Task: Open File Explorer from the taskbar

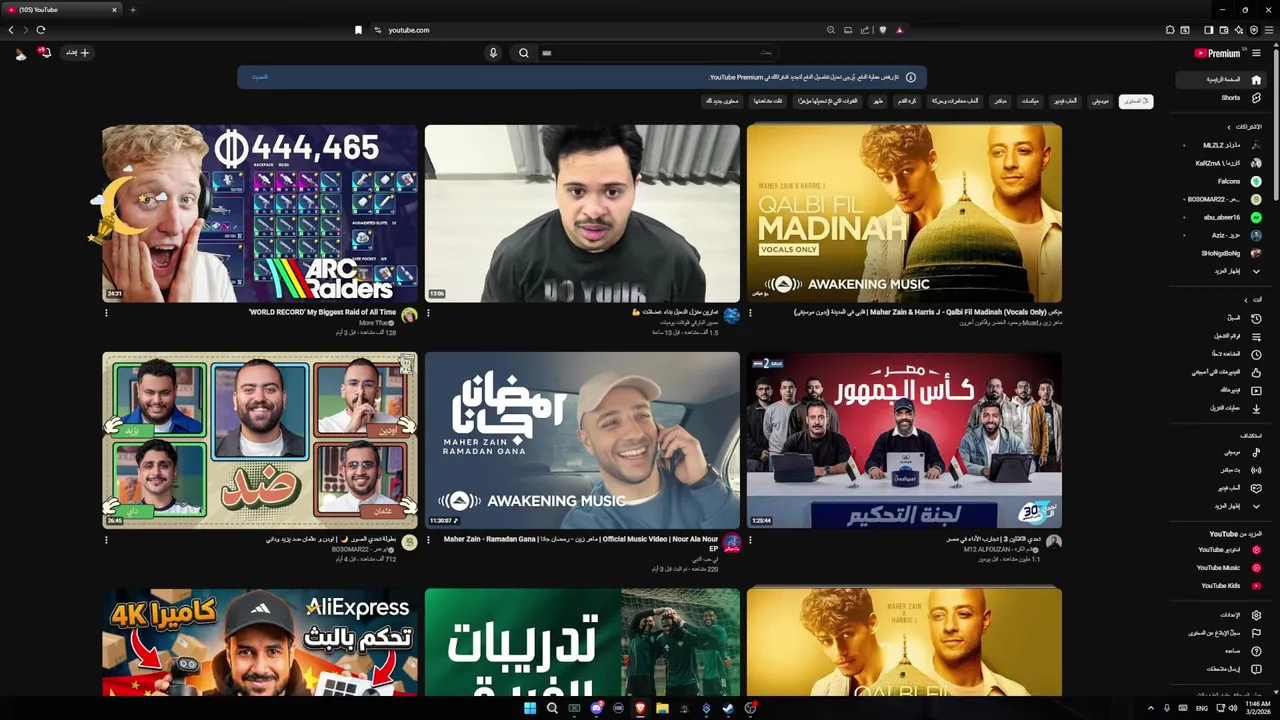Action: pyautogui.click(x=662, y=708)
